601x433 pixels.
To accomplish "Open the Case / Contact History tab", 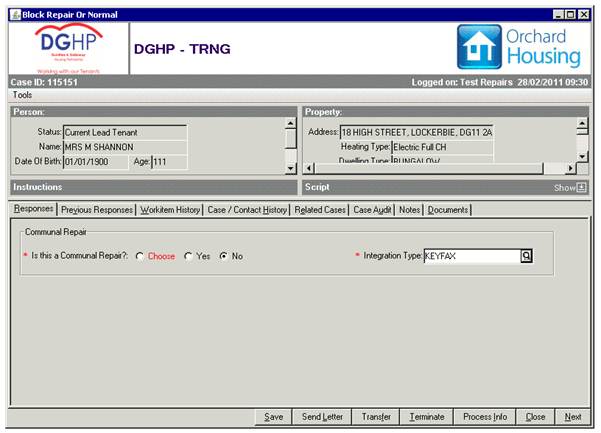I will (x=247, y=210).
